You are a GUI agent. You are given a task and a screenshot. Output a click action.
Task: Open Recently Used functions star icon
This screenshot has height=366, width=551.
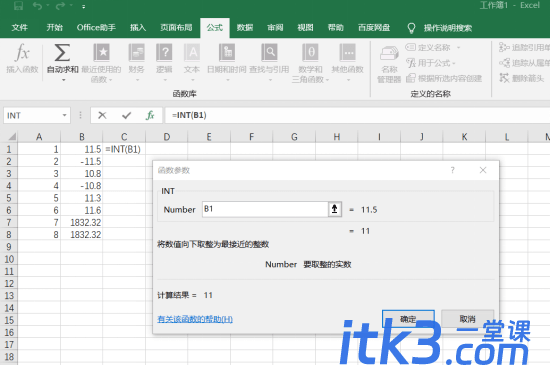101,53
